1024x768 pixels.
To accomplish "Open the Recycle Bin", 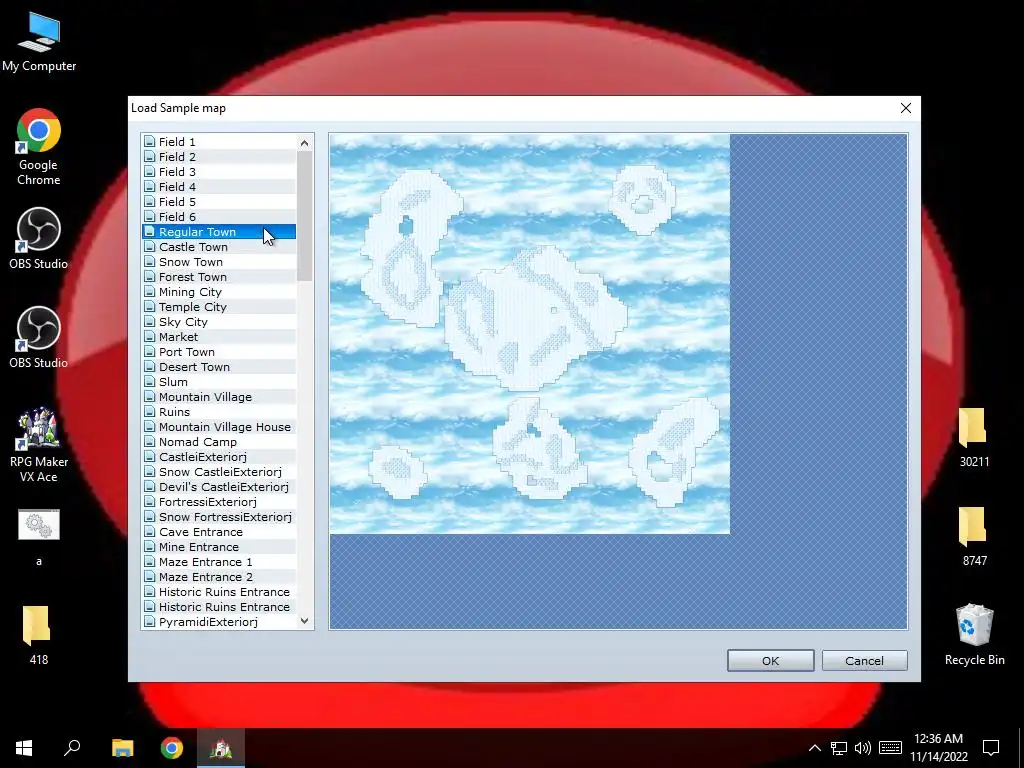I will pyautogui.click(x=974, y=635).
